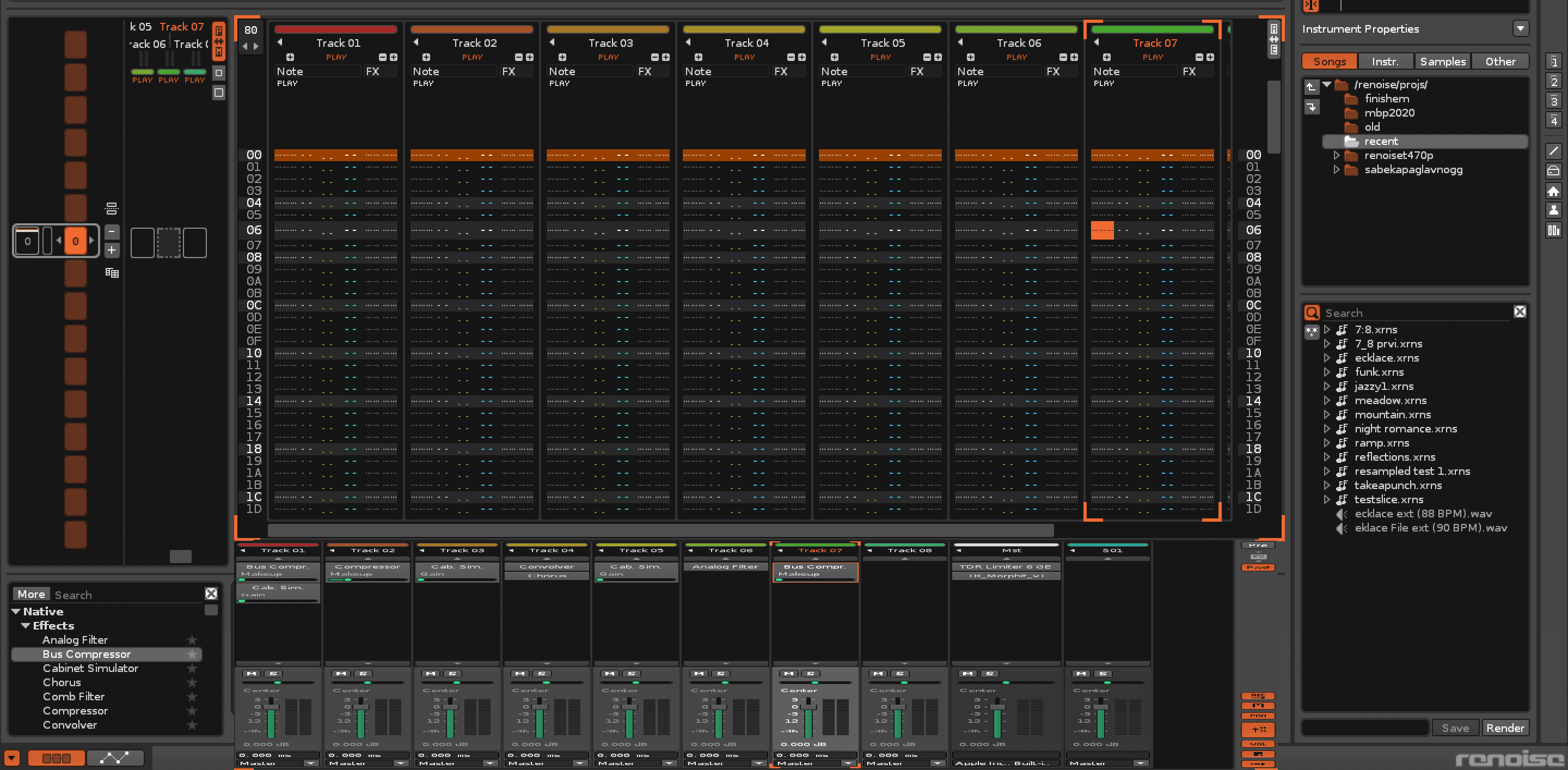This screenshot has height=770, width=1568.
Task: Select the finishem folder
Action: (1387, 99)
